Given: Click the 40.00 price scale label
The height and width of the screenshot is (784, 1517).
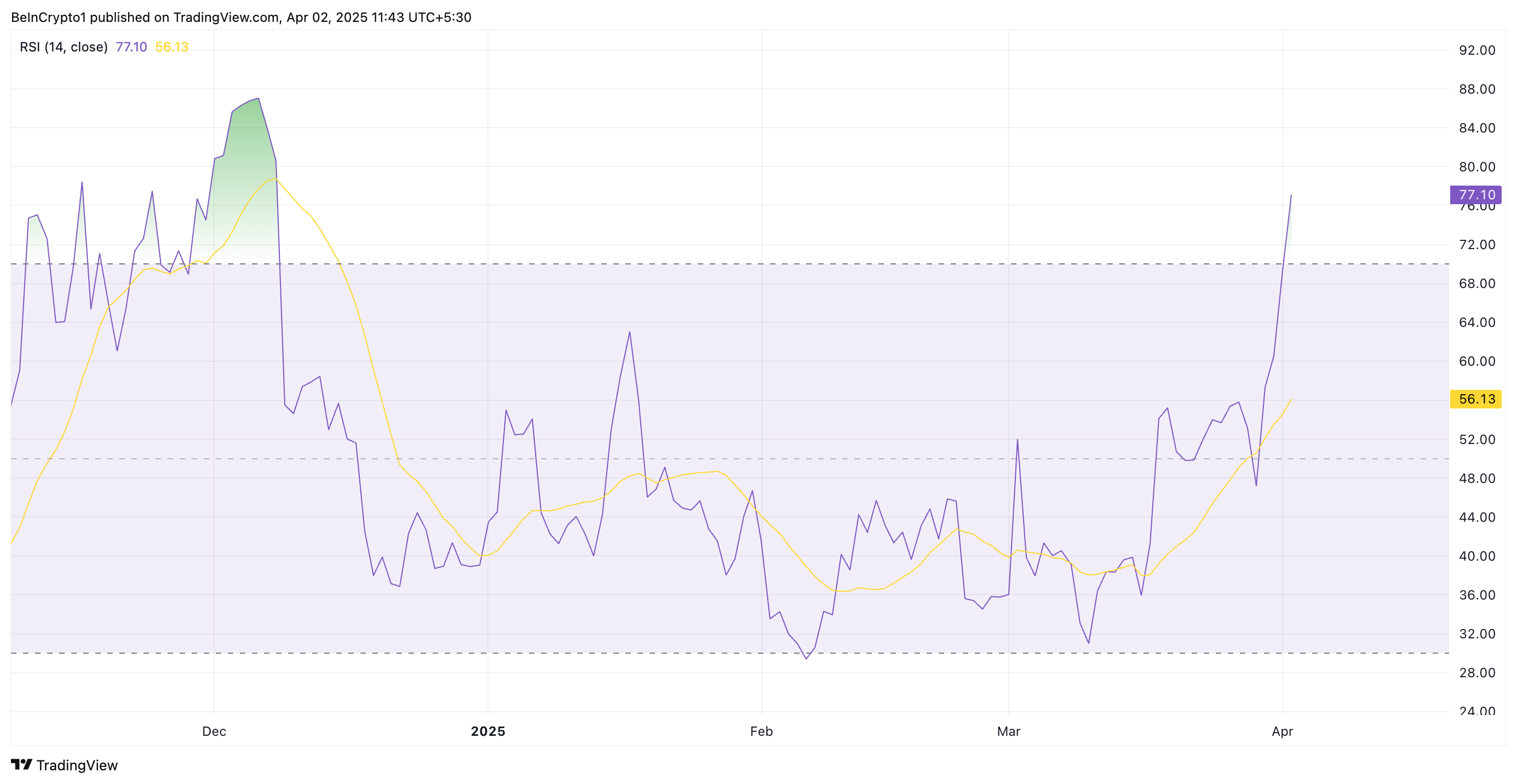Looking at the screenshot, I should click(1476, 556).
